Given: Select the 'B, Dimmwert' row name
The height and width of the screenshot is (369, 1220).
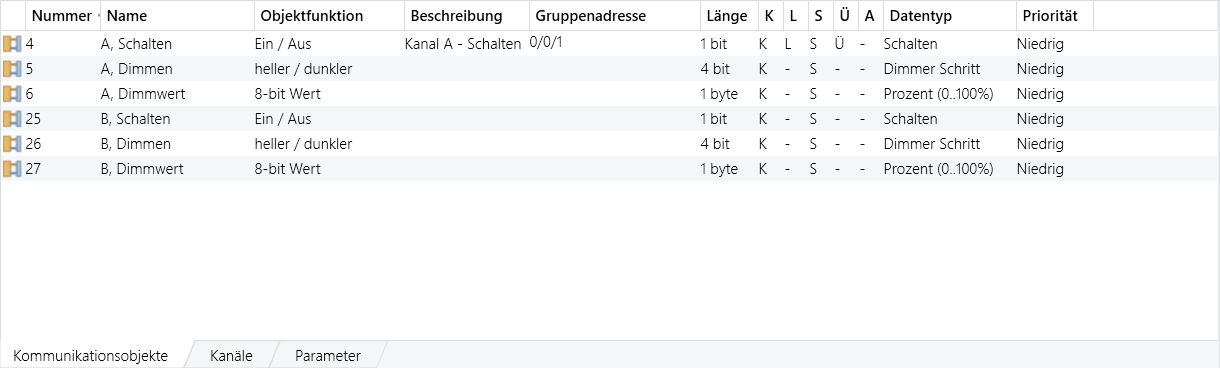Looking at the screenshot, I should click(x=139, y=169).
